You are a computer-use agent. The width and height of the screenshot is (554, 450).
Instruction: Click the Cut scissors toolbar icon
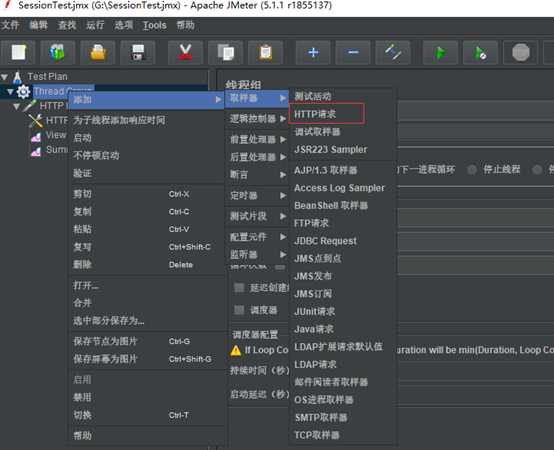185,52
